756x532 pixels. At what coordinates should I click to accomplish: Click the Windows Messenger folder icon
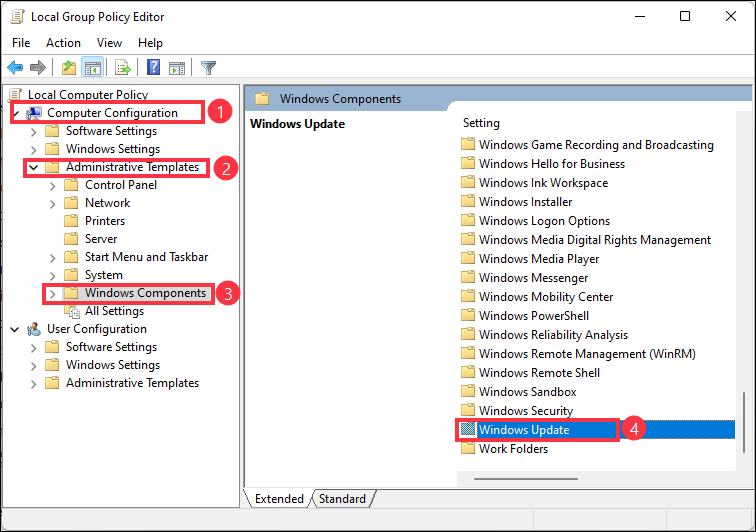(x=468, y=277)
